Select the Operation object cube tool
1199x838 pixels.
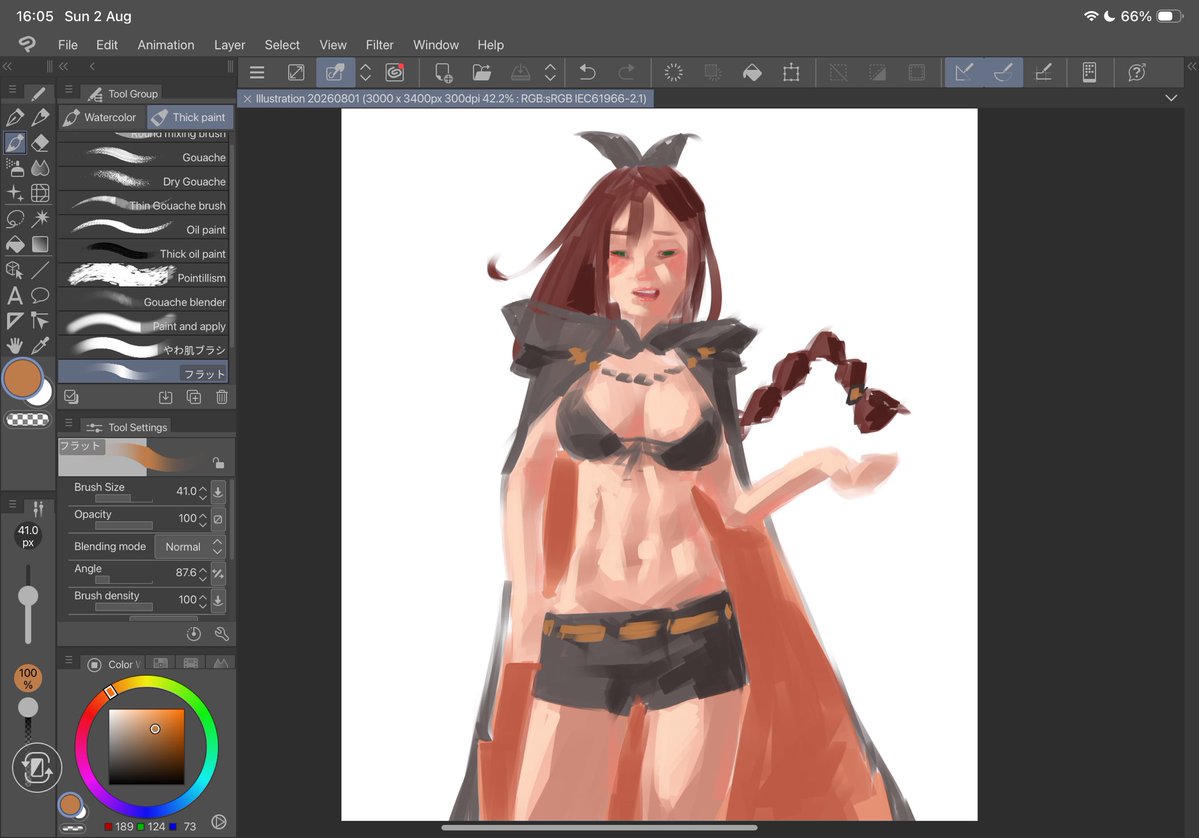point(15,270)
